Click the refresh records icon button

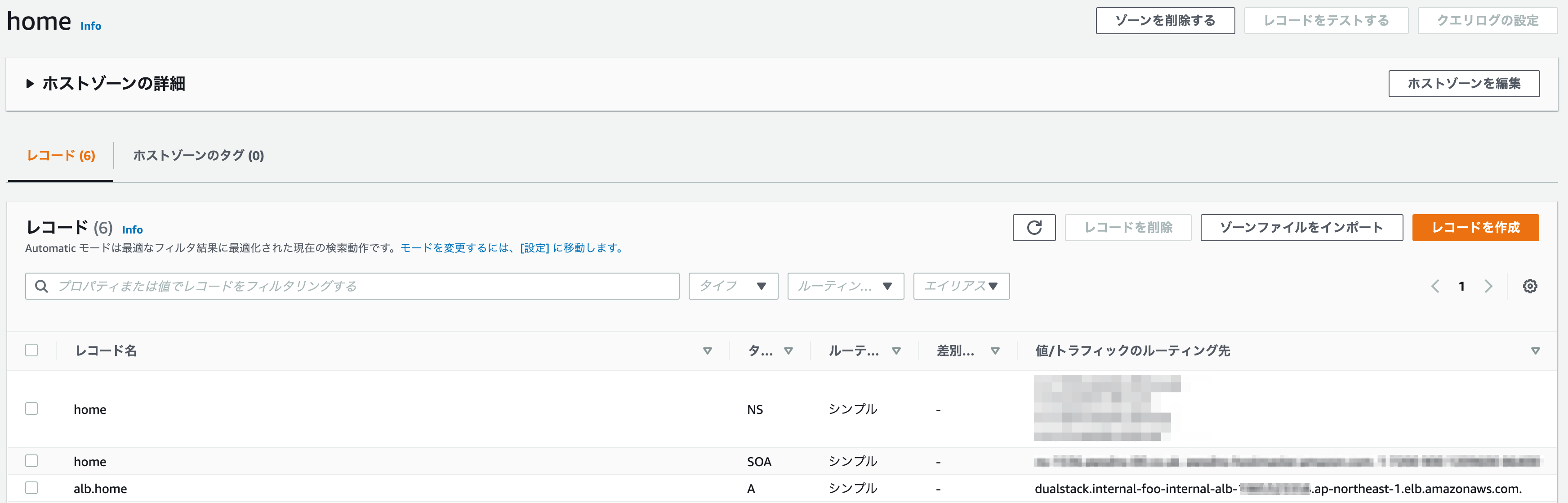[x=1033, y=227]
